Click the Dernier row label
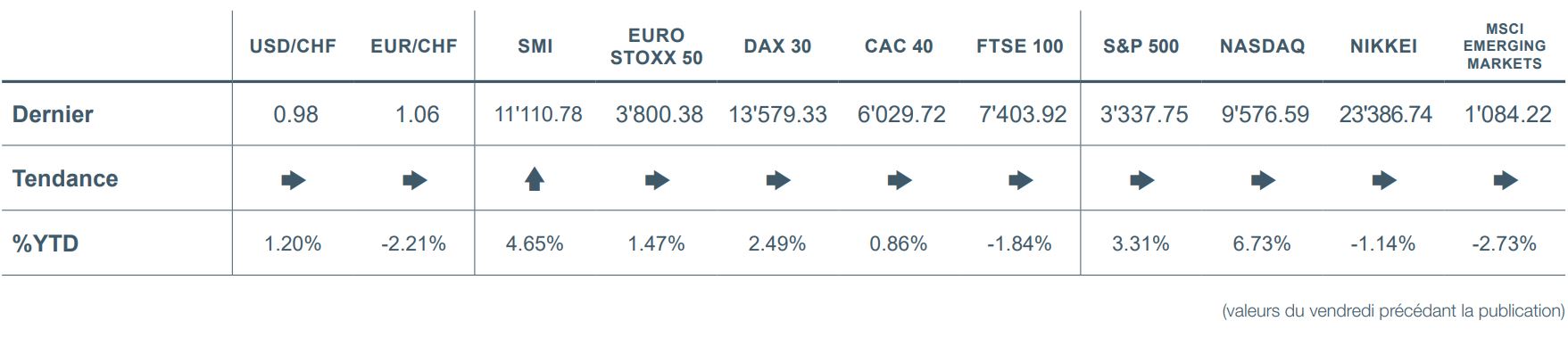Screen dimensions: 1568x346 (53, 114)
